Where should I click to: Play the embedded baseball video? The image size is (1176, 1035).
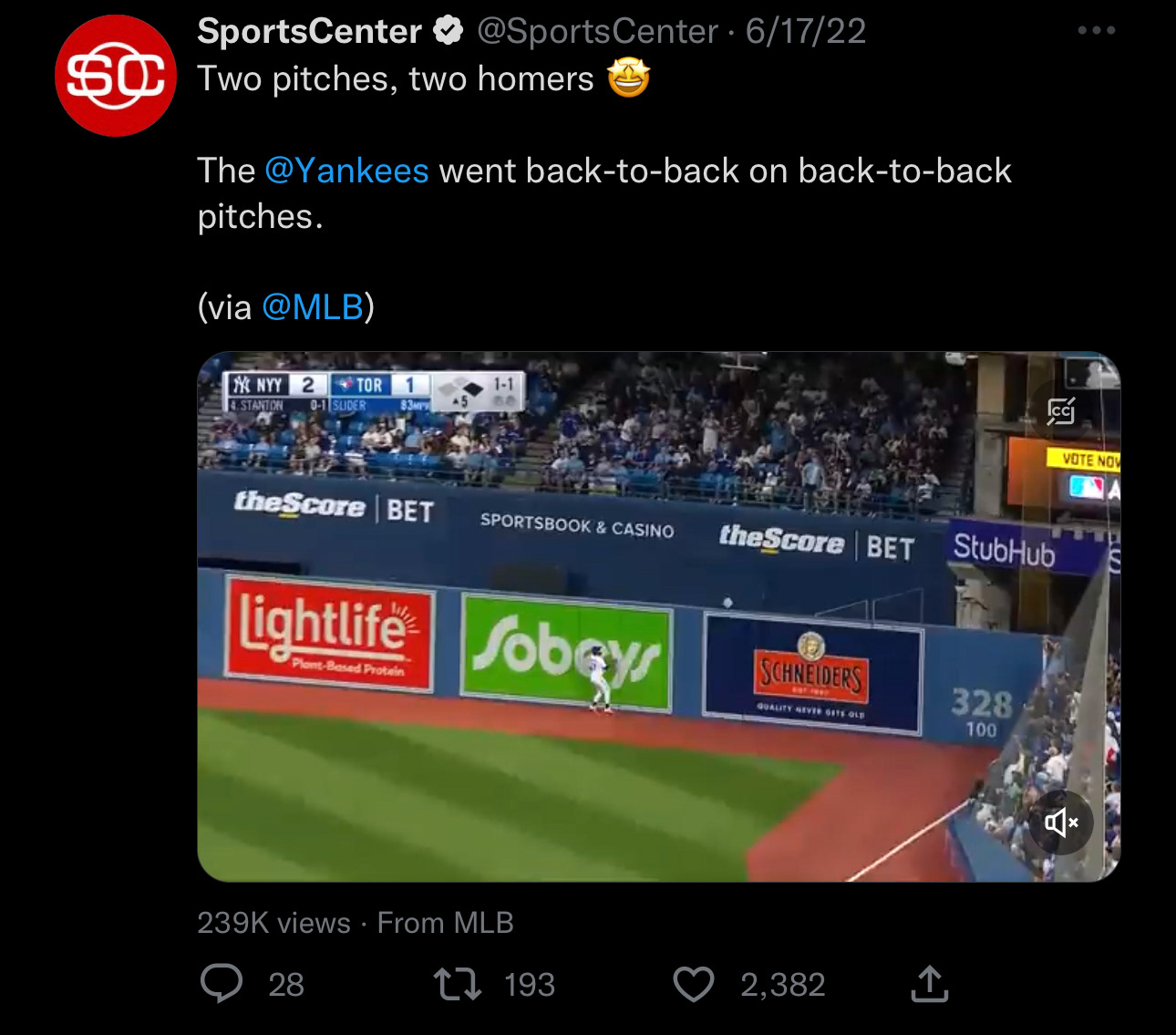tap(658, 616)
